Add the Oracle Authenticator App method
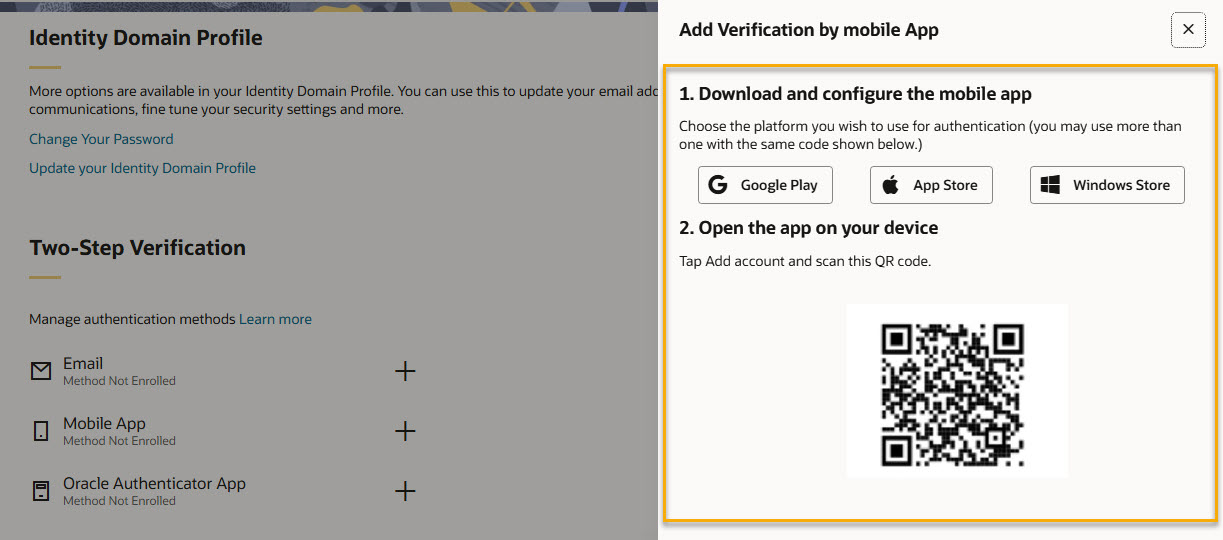The image size is (1223, 540). tap(405, 492)
